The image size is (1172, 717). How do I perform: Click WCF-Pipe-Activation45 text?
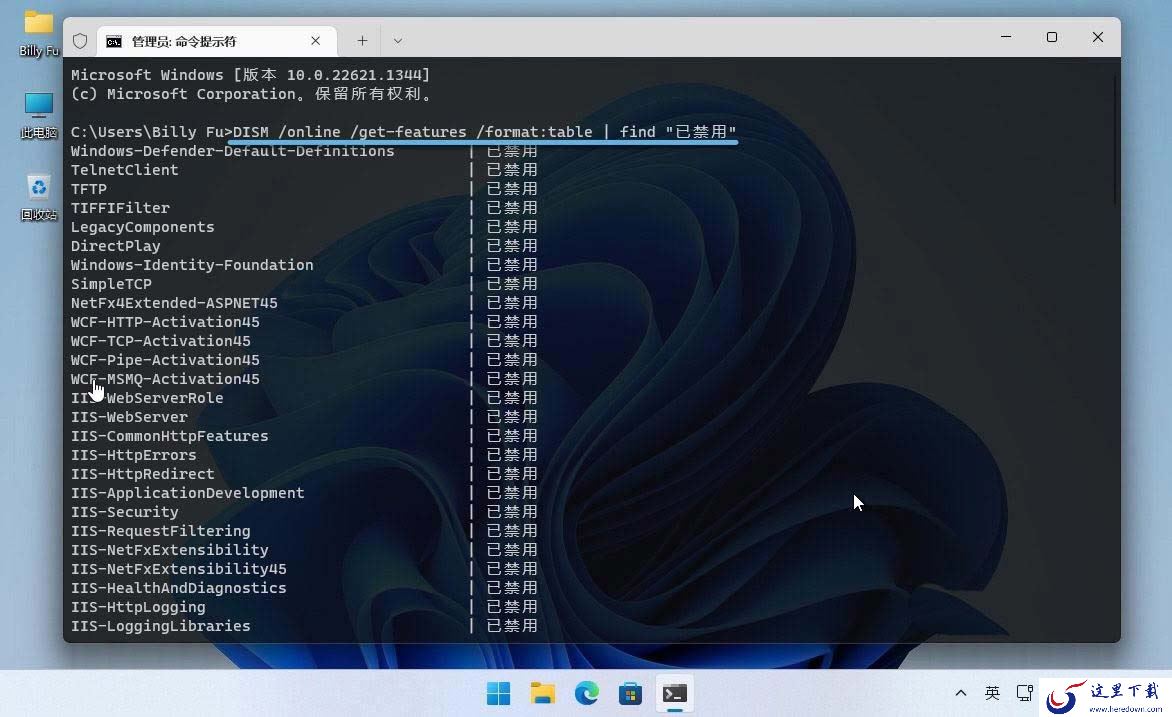tap(165, 360)
